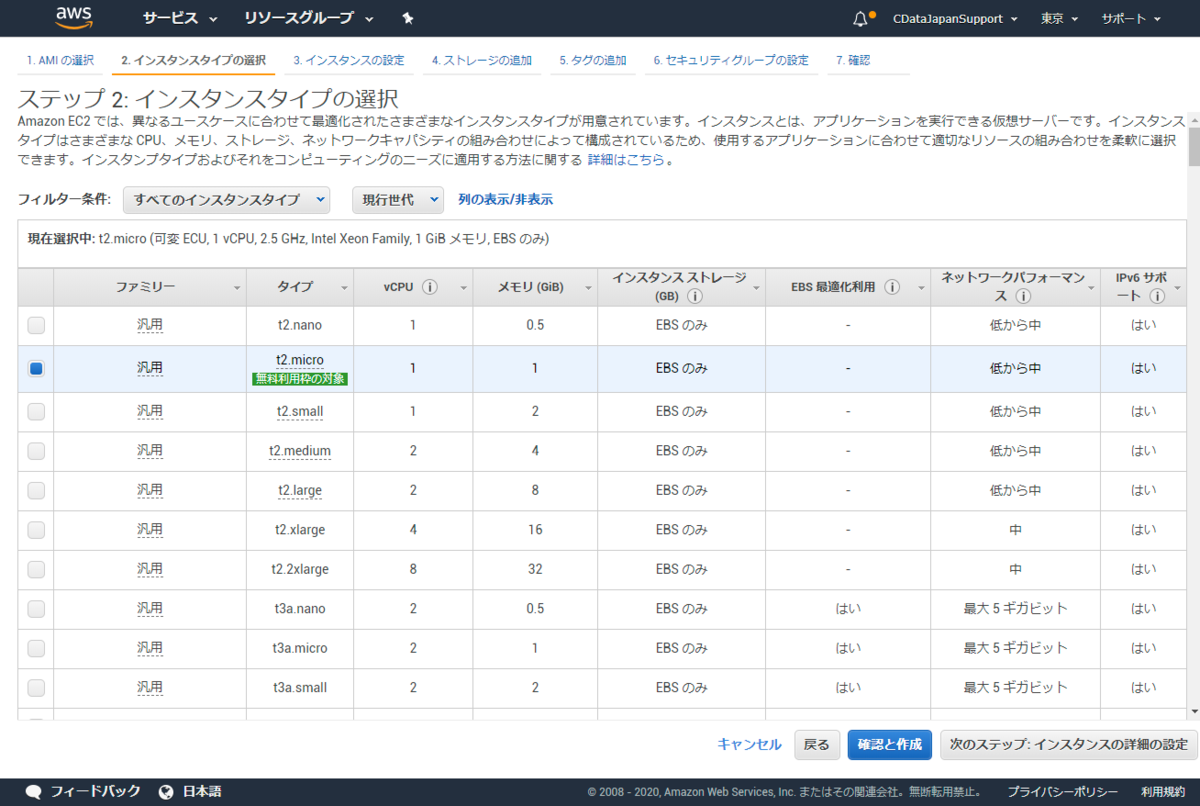
Task: Click 汎用 family in t2.nano row
Action: (150, 325)
